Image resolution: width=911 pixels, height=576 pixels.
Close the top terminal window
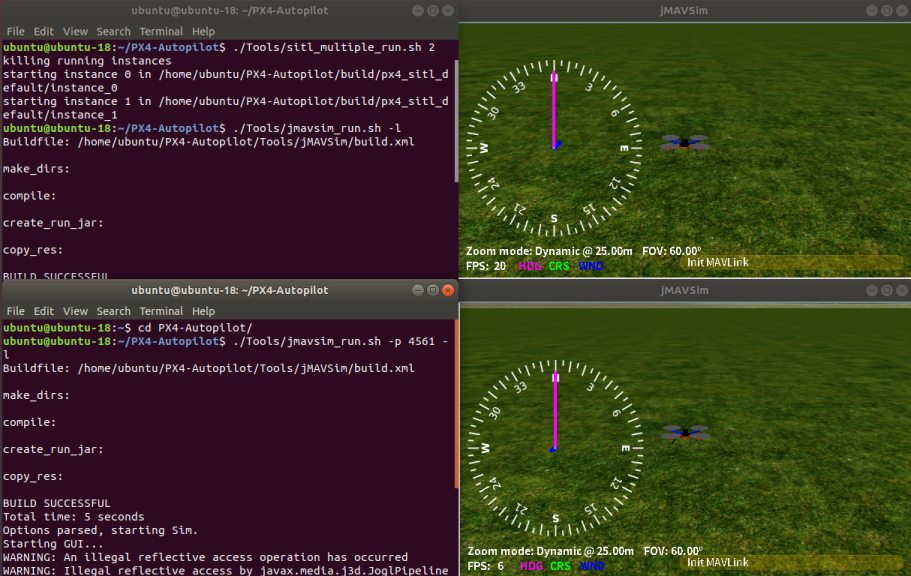[x=448, y=10]
